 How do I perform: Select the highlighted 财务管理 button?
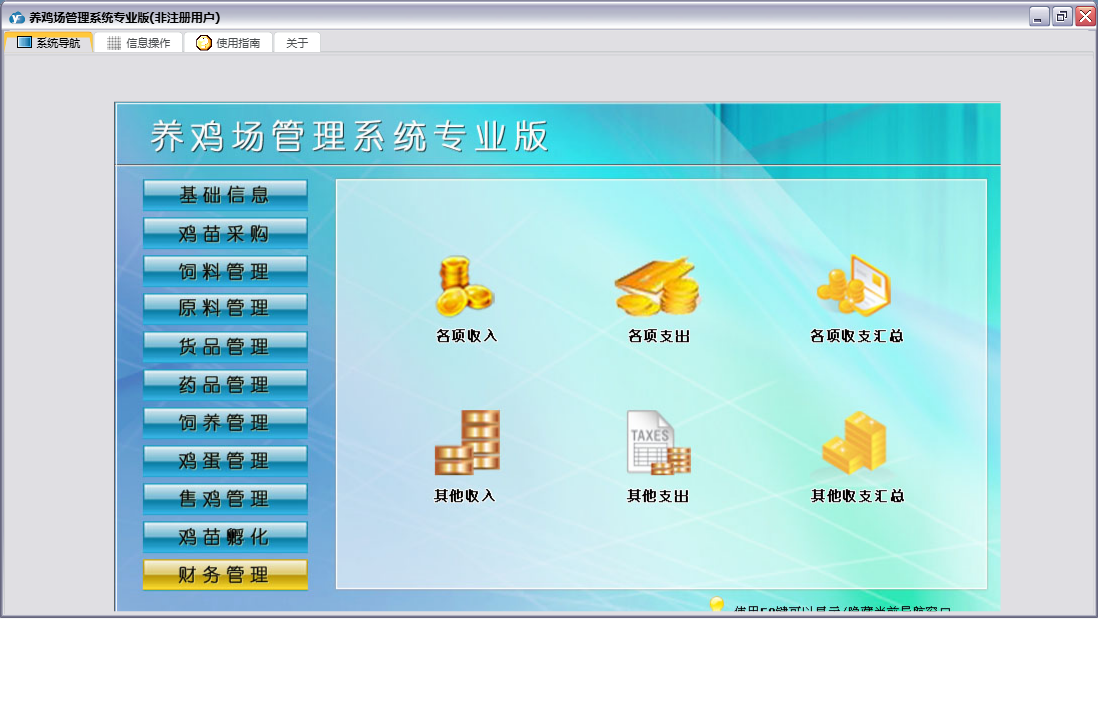click(x=225, y=574)
